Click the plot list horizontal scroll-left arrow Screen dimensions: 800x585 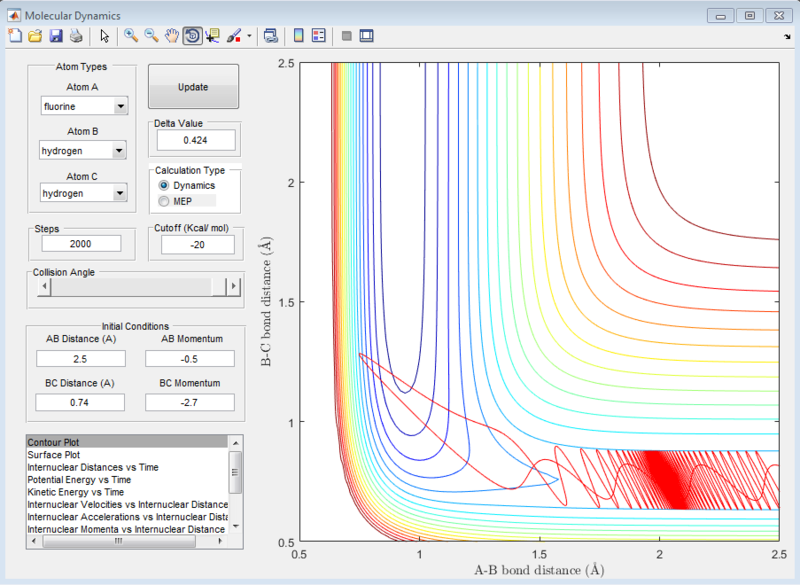[x=34, y=541]
